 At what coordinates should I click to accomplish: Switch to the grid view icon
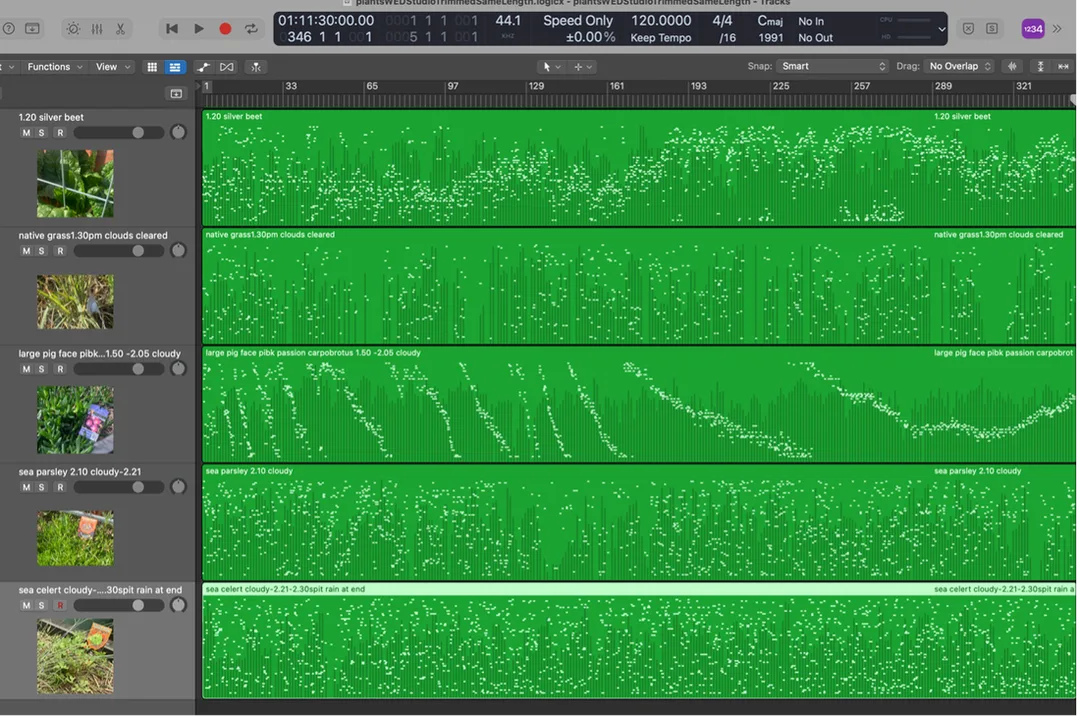(x=152, y=67)
